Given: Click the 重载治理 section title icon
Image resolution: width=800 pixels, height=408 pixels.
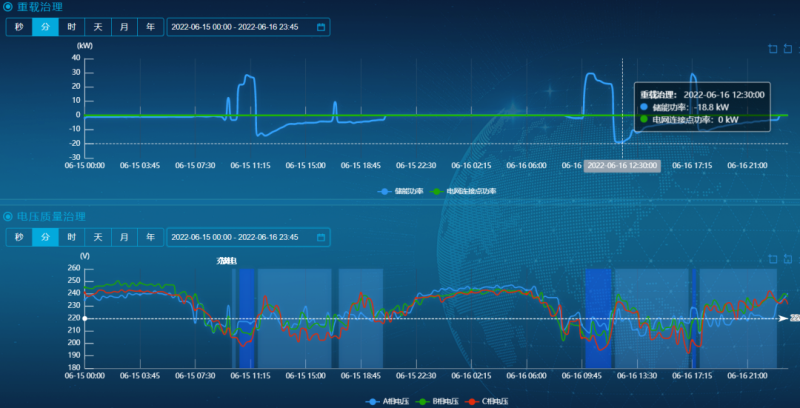Looking at the screenshot, I should [8, 7].
